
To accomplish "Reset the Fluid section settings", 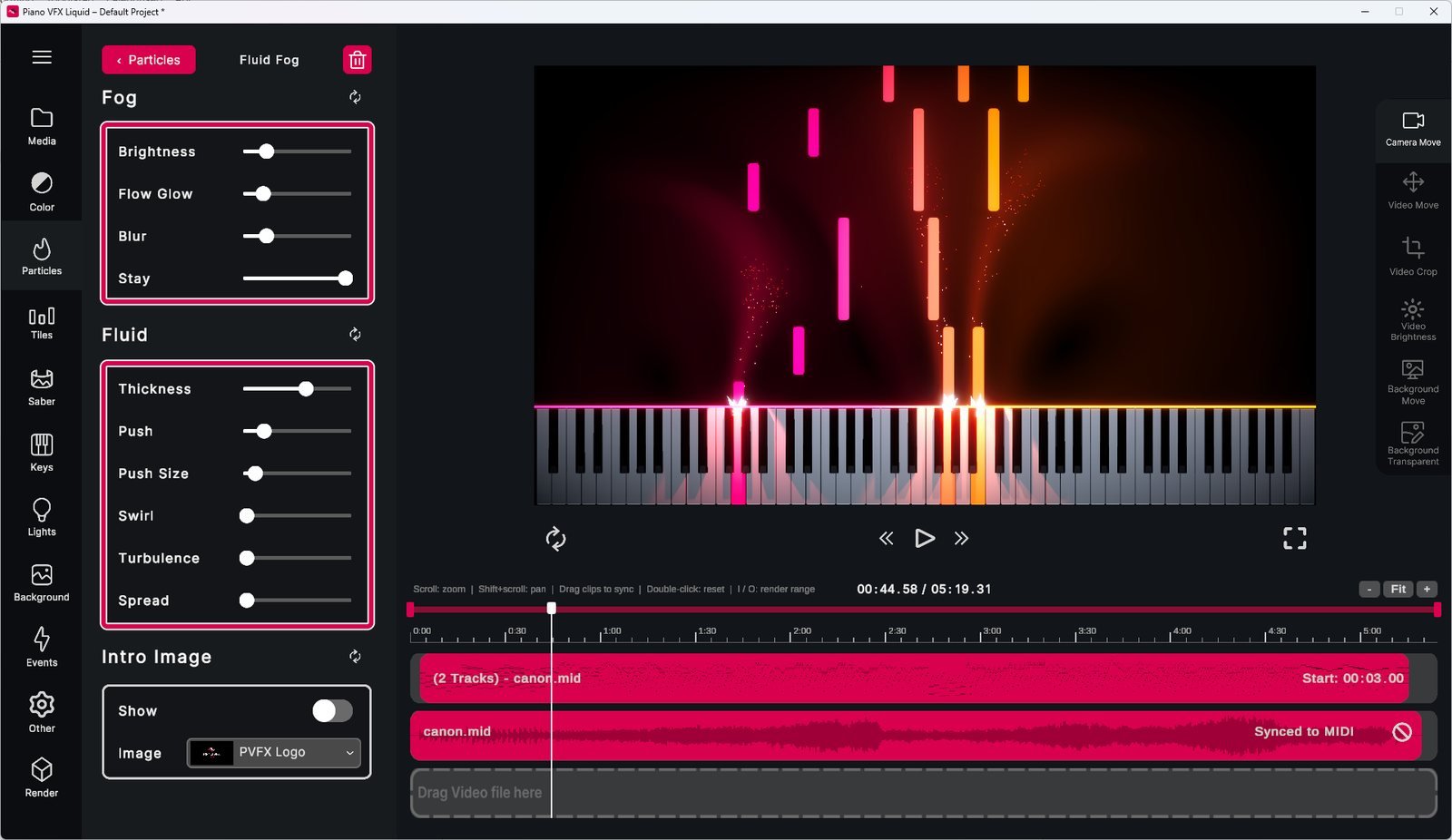I will pos(355,335).
